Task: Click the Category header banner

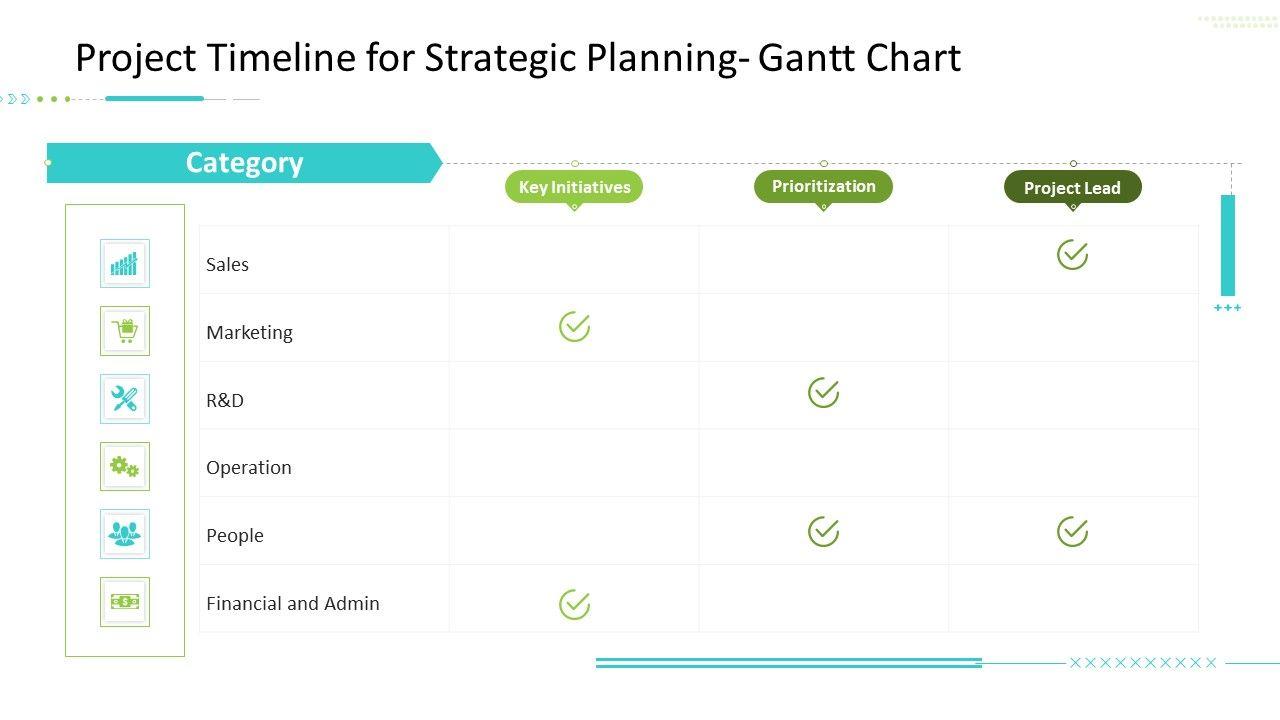Action: point(244,163)
